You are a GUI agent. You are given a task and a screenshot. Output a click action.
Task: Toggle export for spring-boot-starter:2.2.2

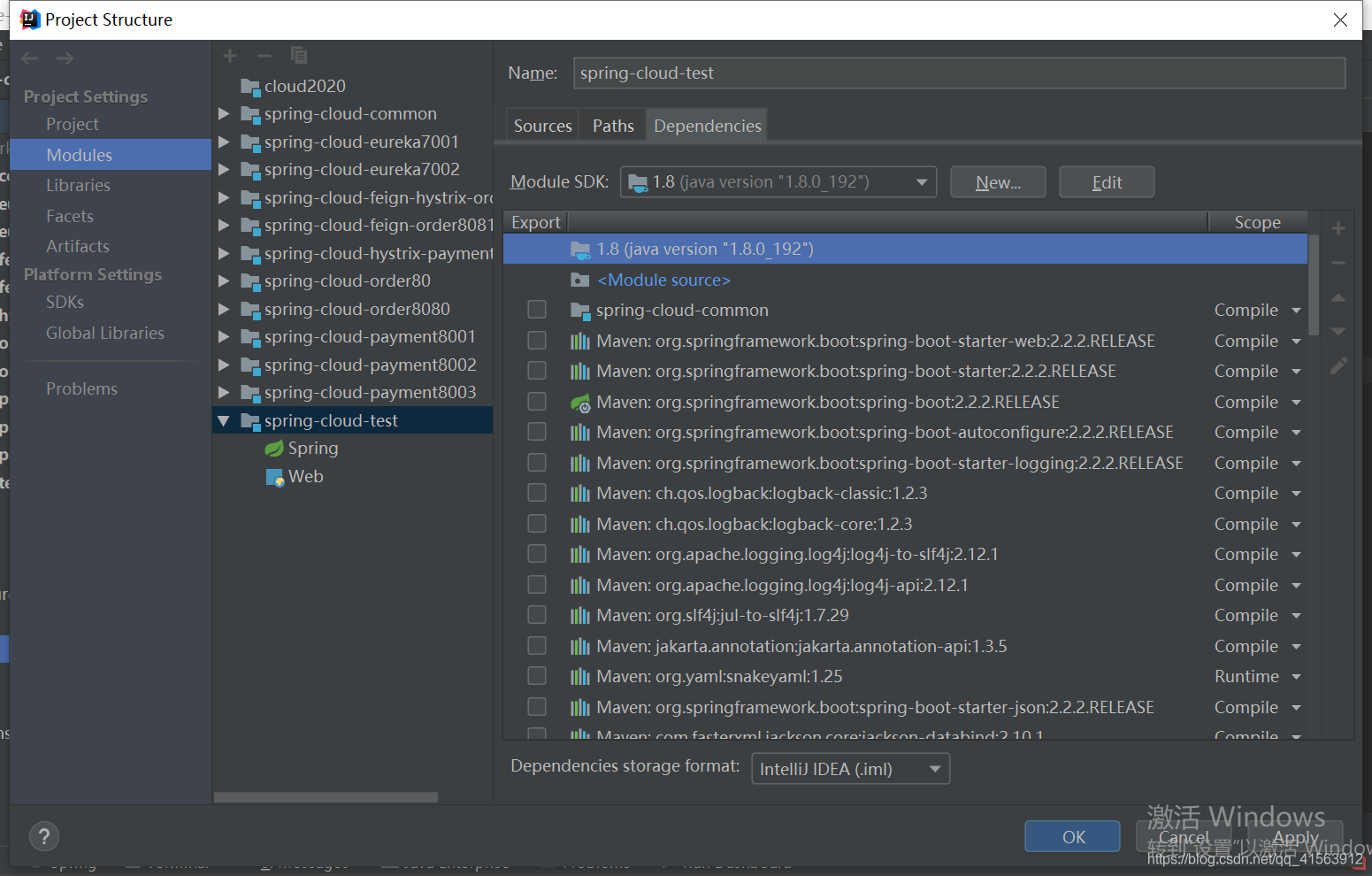537,371
